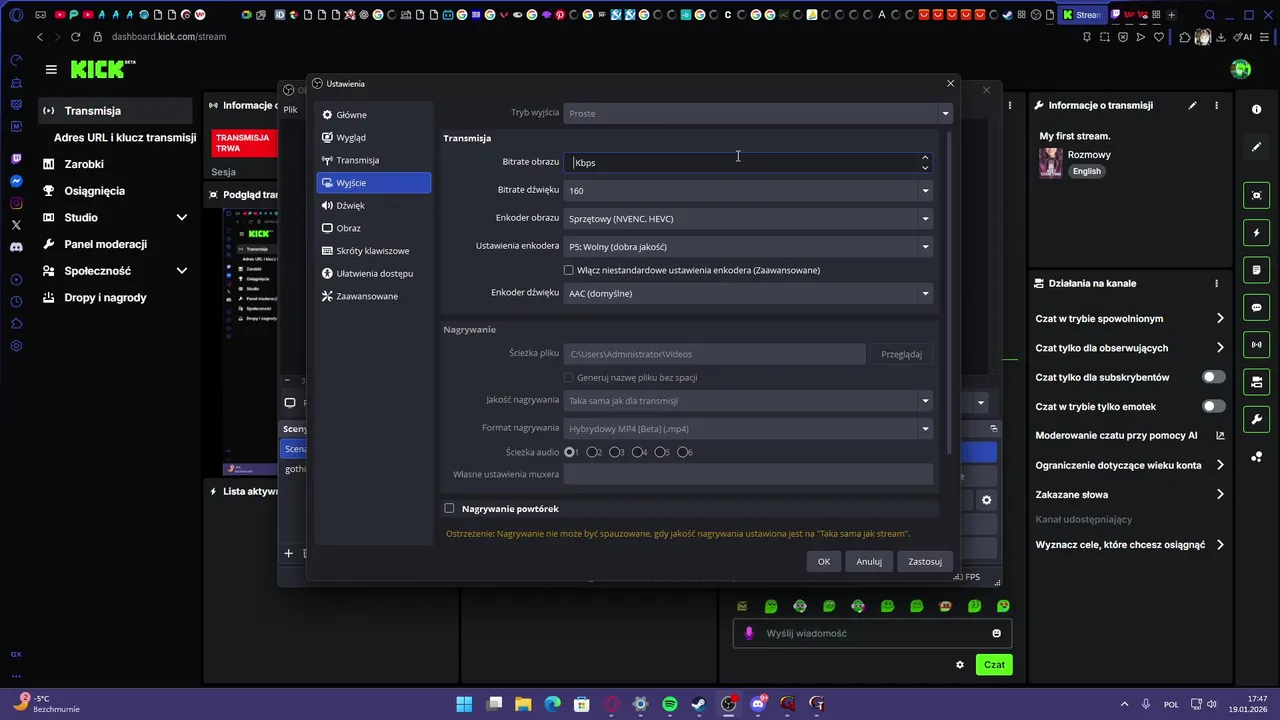Open Zarobki in Kick sidebar
Viewport: 1280px width, 720px height.
84,164
